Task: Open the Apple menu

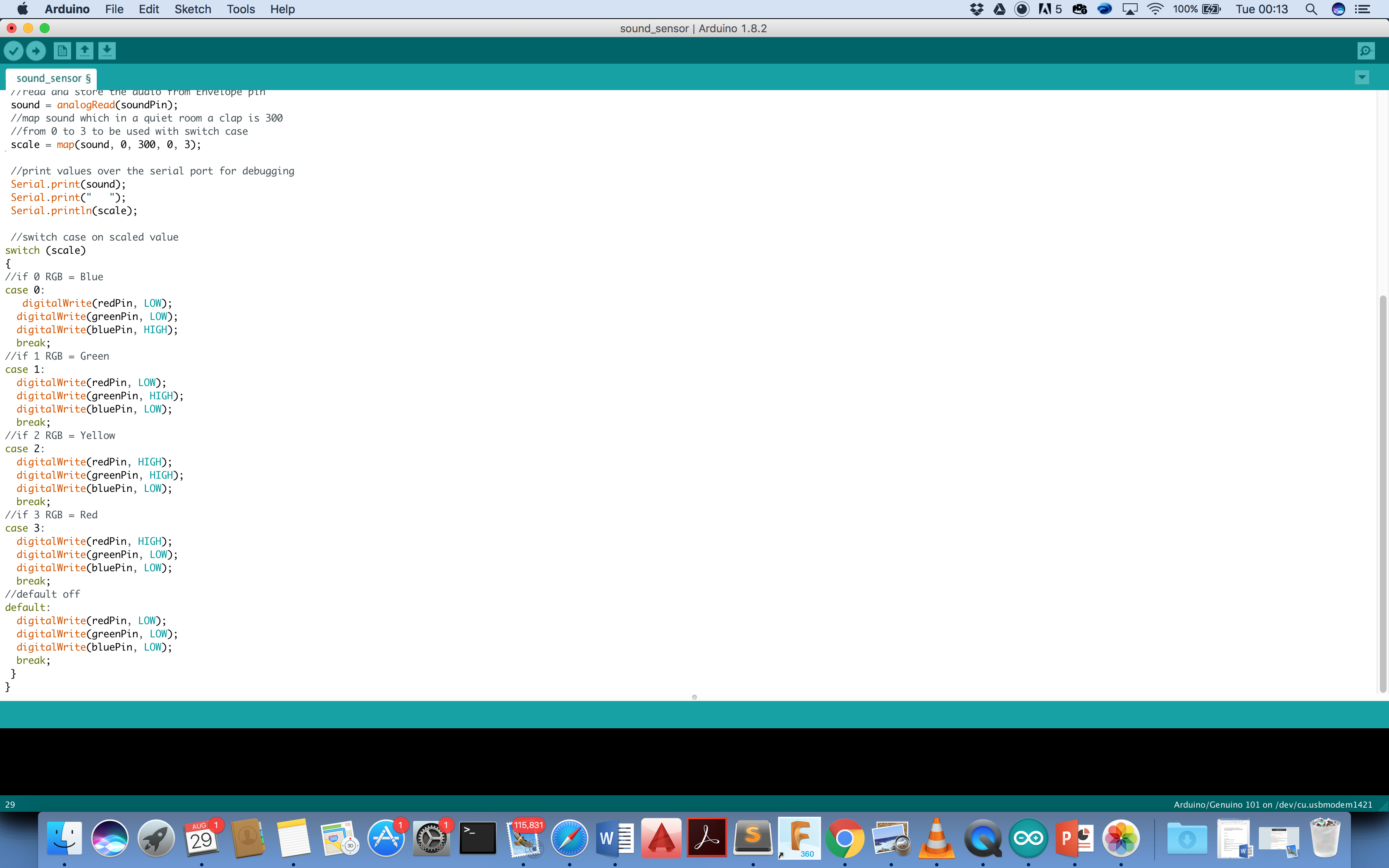Action: coord(22,9)
